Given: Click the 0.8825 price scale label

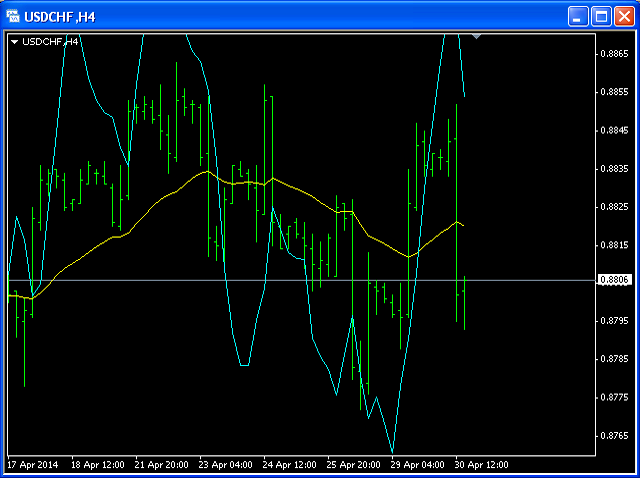Looking at the screenshot, I should (614, 207).
